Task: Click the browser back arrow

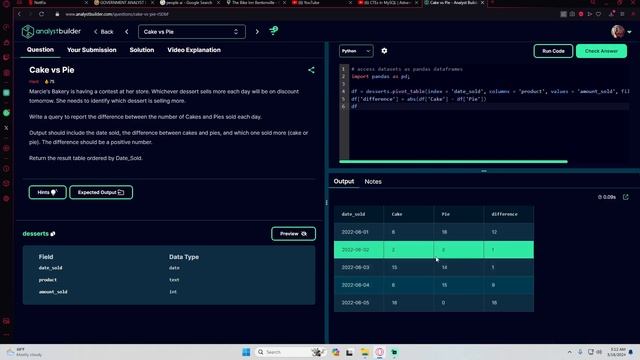Action: [19, 14]
